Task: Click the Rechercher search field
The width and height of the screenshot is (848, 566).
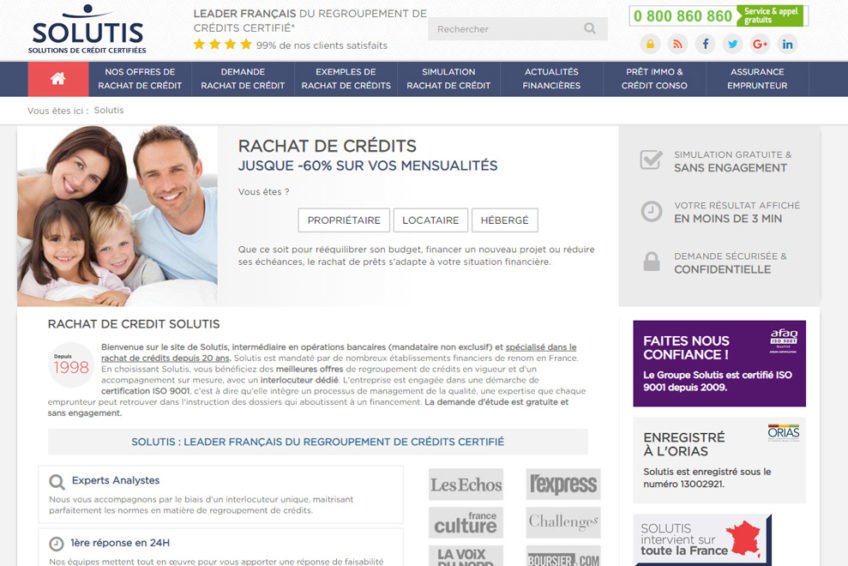Action: point(518,29)
